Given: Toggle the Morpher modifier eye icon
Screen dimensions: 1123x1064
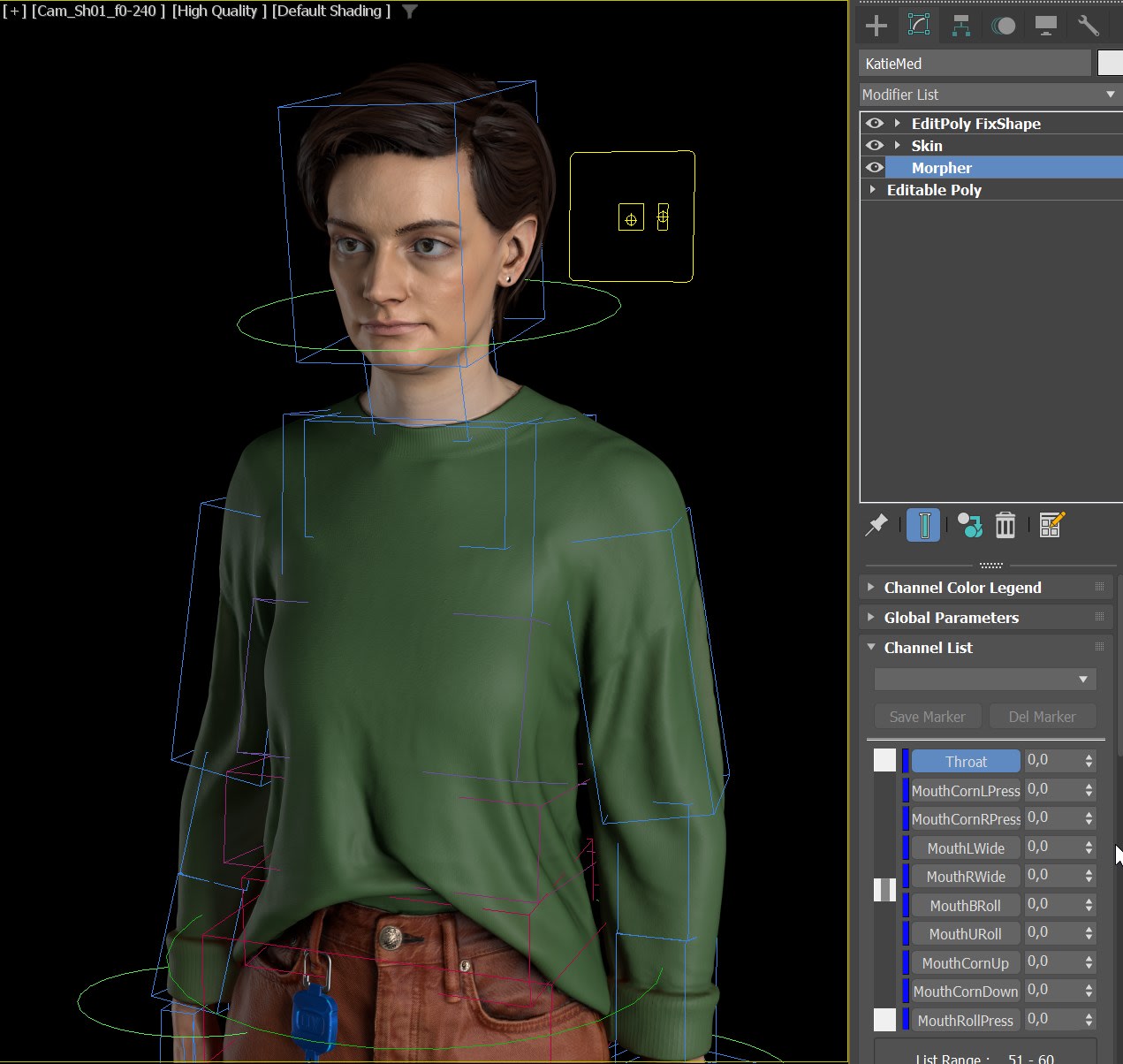Looking at the screenshot, I should coord(875,168).
